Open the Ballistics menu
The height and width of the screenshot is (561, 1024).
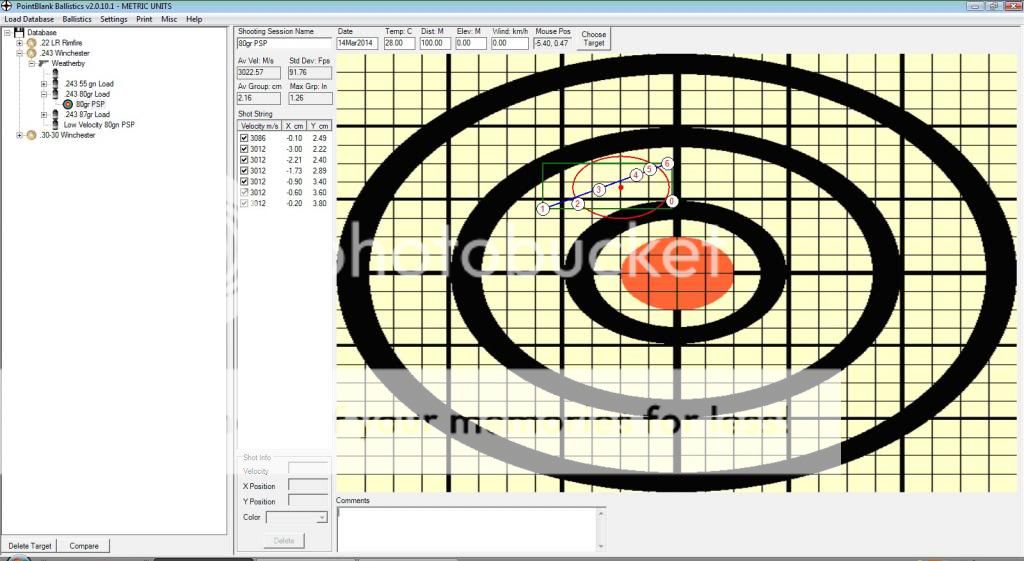click(76, 19)
